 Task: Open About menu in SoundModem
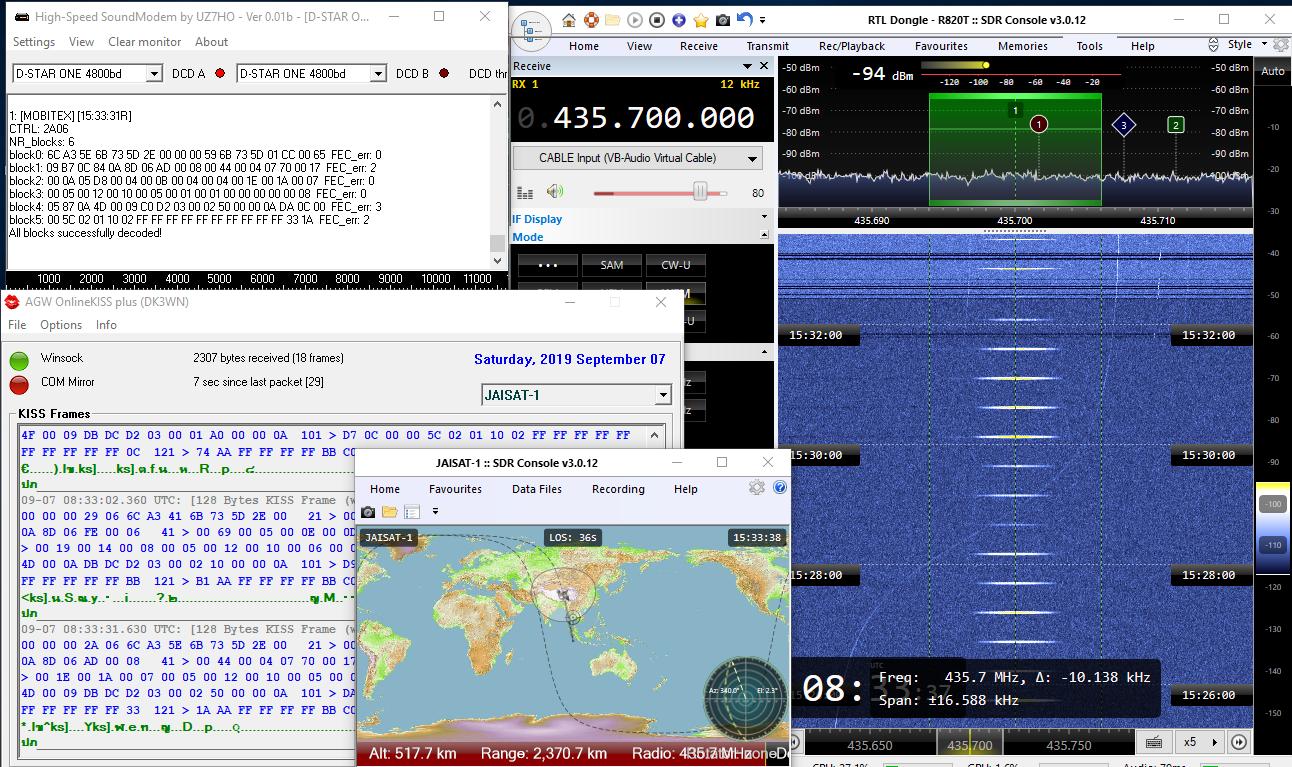pyautogui.click(x=211, y=42)
